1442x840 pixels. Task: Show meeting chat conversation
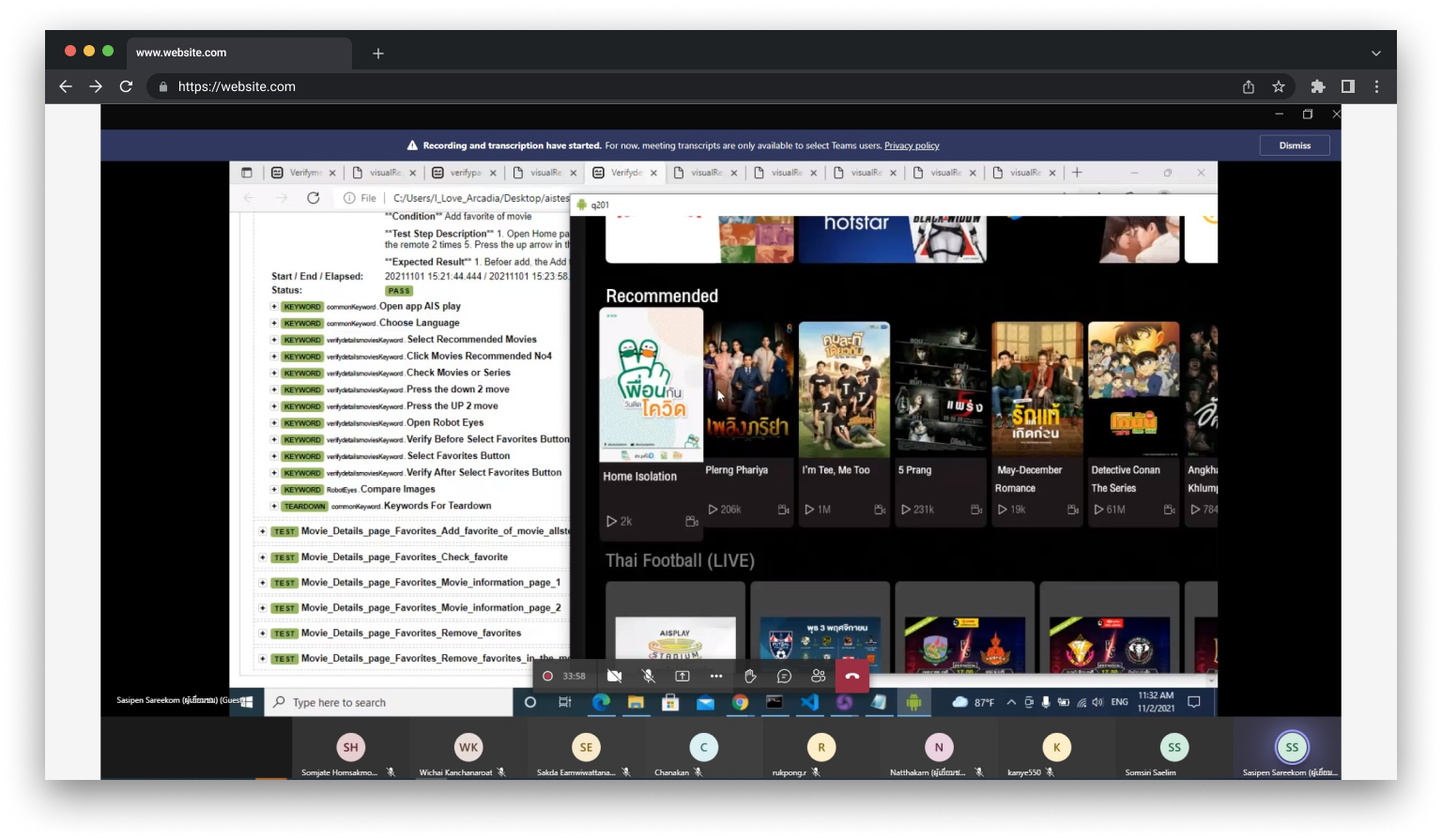[784, 676]
